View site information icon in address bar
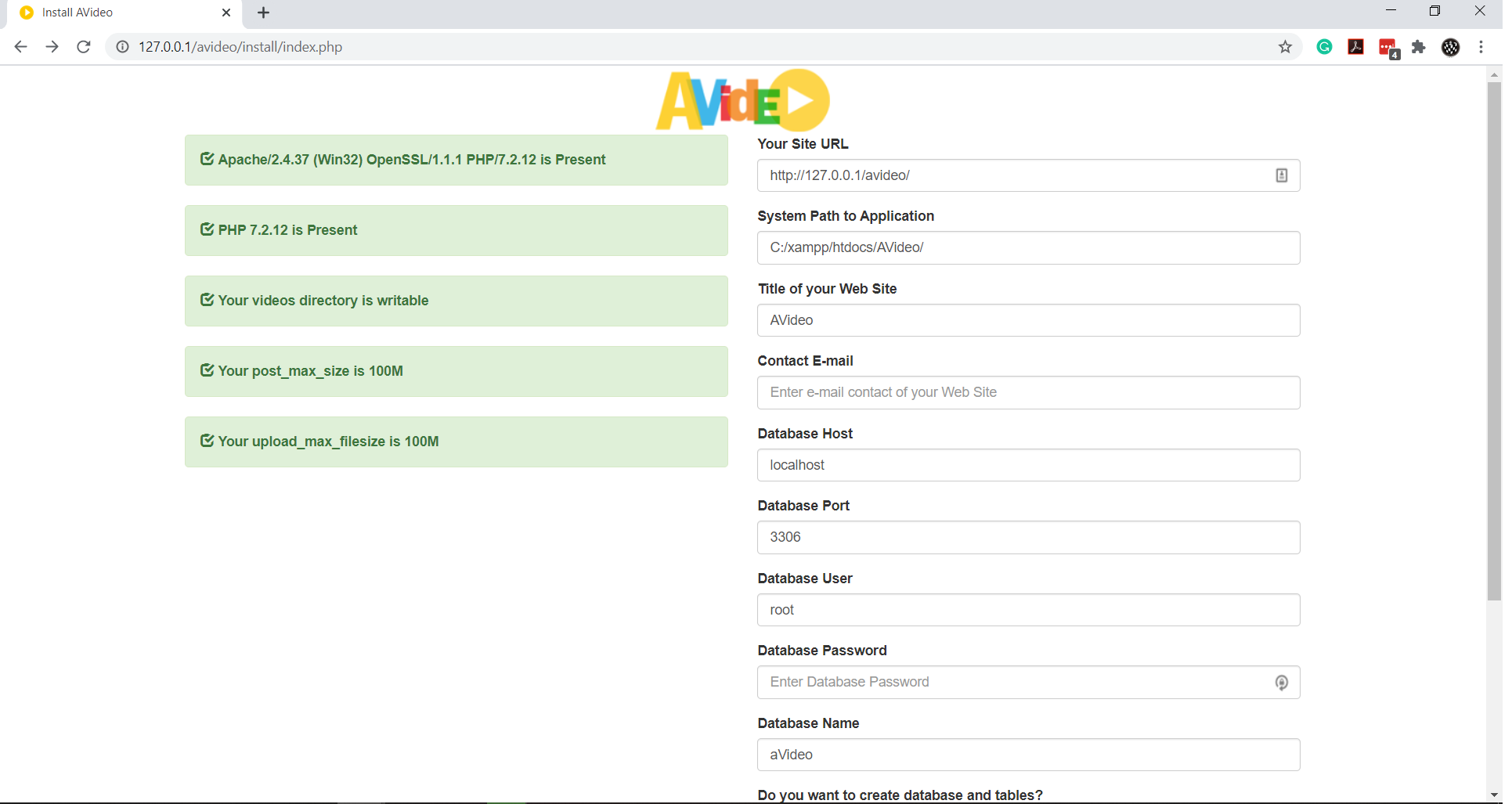This screenshot has height=804, width=1512. pos(123,47)
